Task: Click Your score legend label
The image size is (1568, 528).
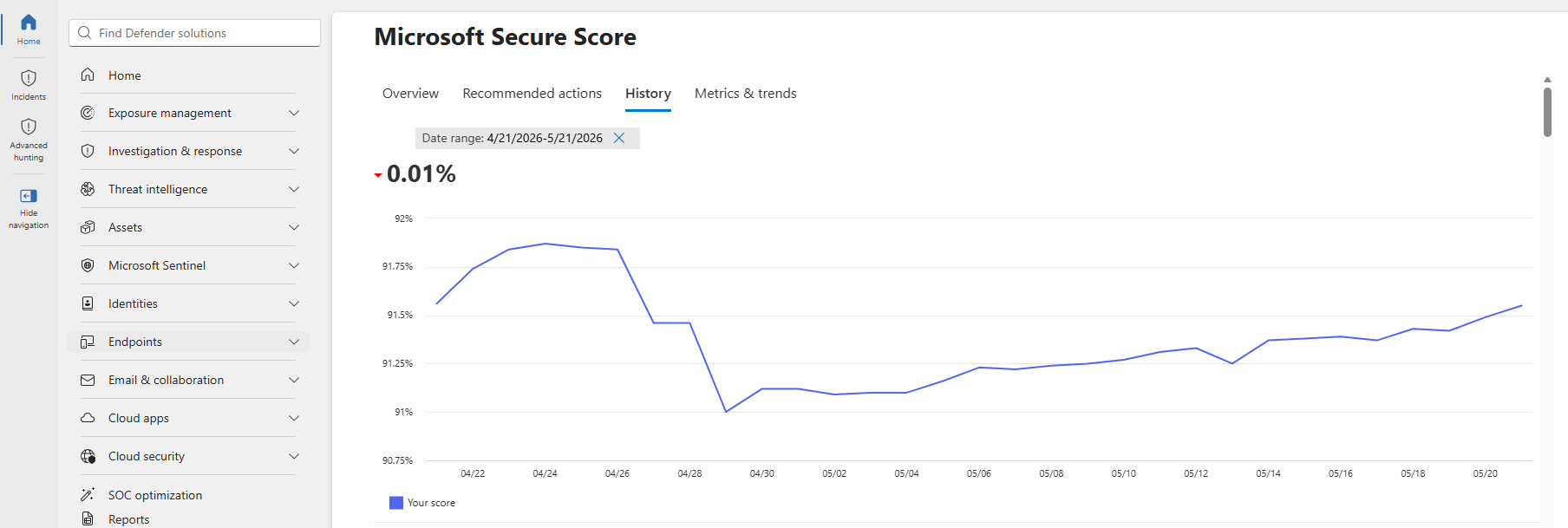Action: [x=431, y=503]
